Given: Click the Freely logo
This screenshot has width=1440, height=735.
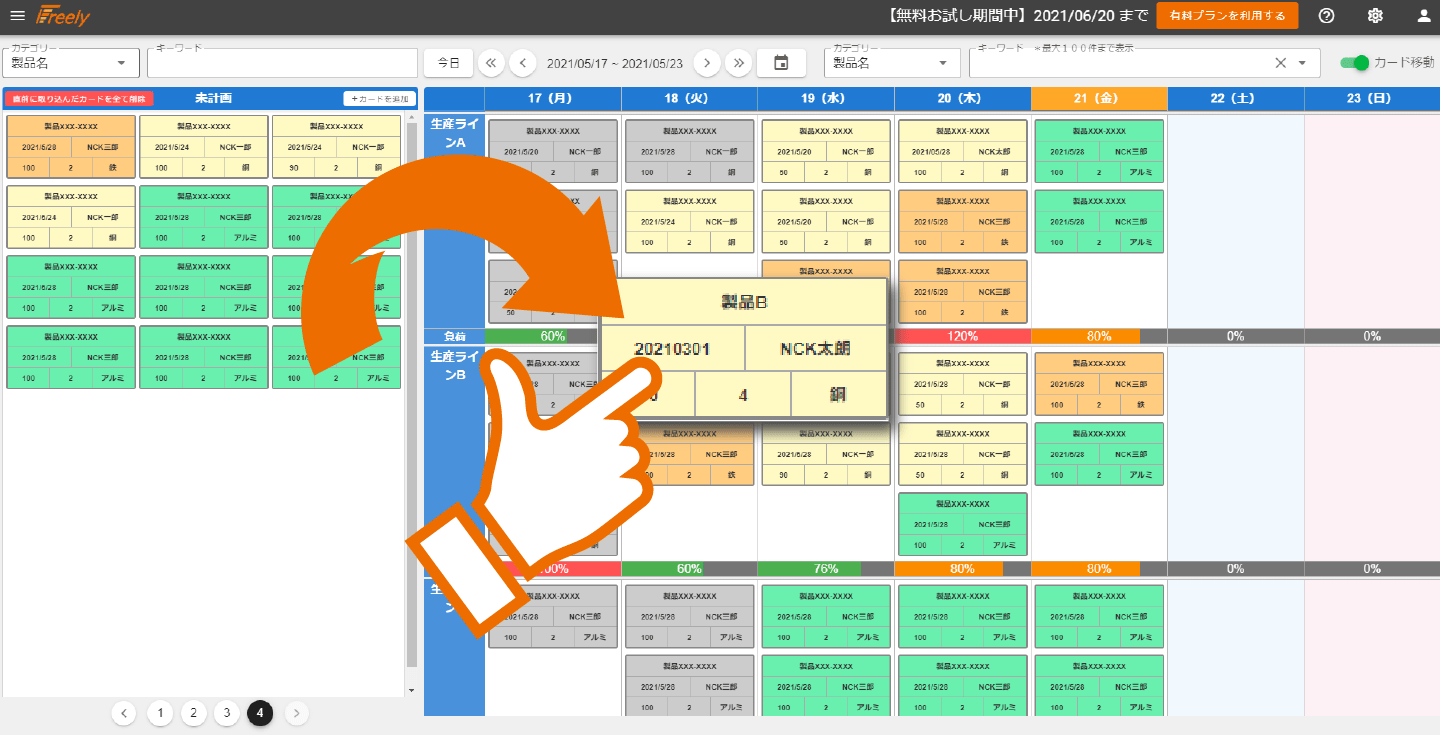Looking at the screenshot, I should pyautogui.click(x=63, y=16).
